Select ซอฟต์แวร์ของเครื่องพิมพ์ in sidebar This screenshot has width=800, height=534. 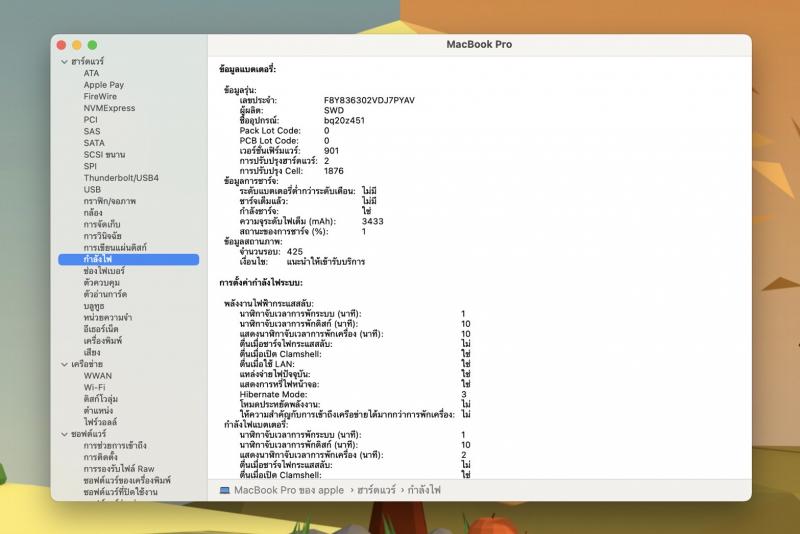point(127,480)
